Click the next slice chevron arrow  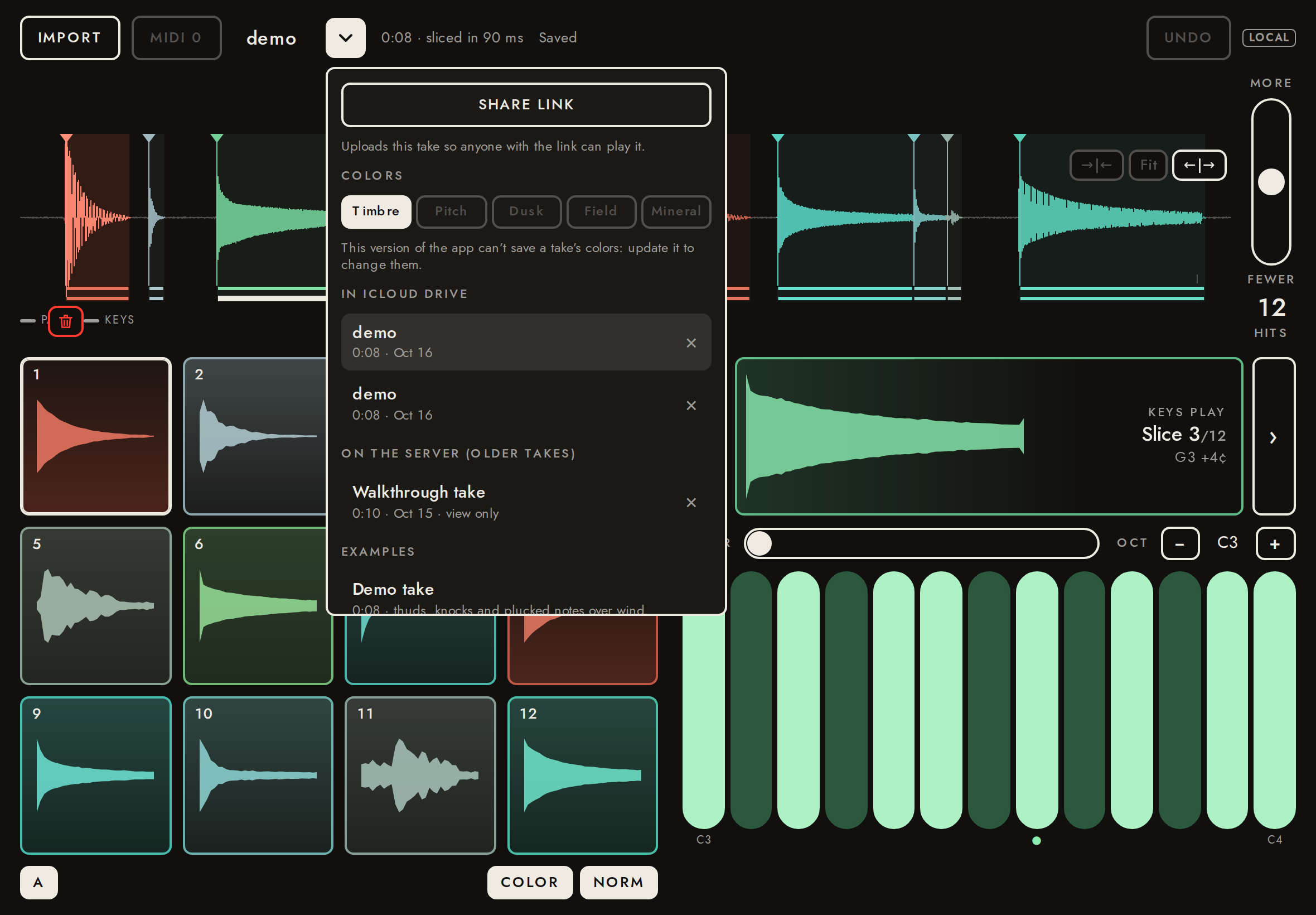tap(1273, 437)
